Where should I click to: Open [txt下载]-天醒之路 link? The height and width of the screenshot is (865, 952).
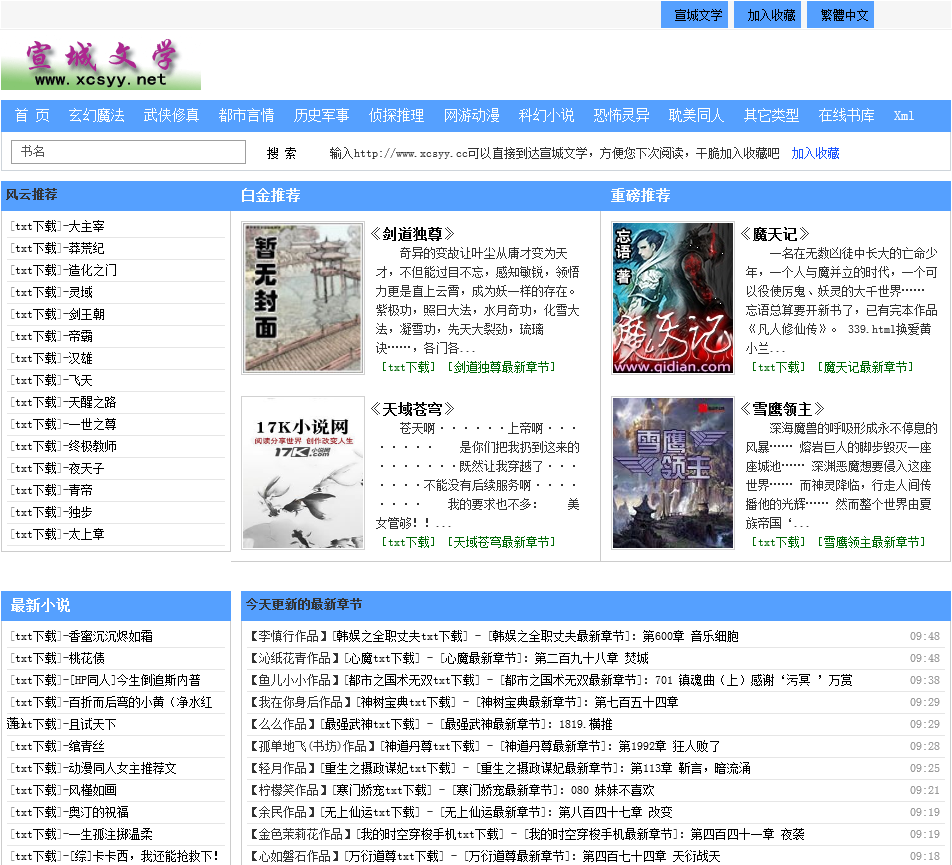click(63, 402)
